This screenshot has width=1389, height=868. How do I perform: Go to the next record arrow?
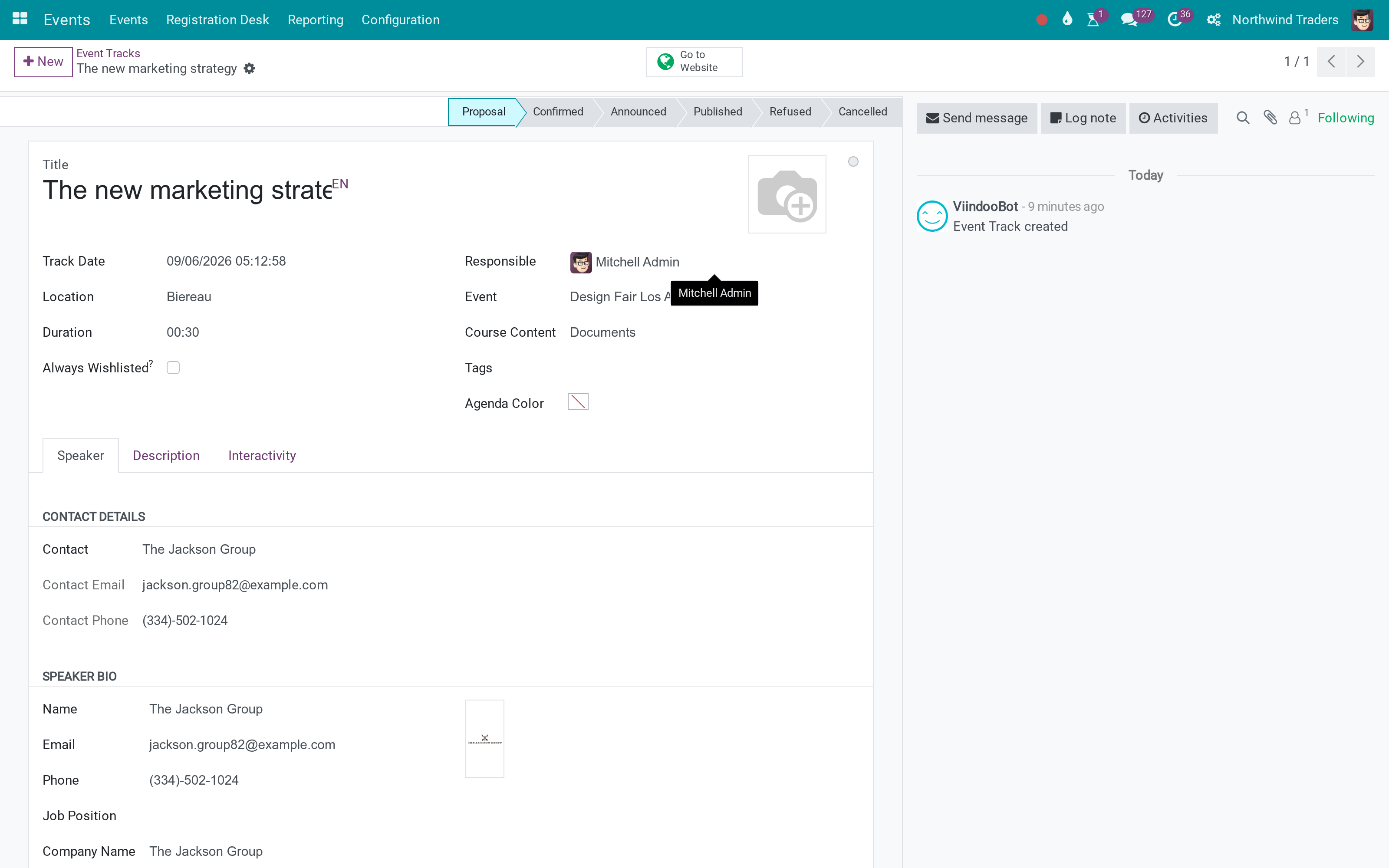1360,62
